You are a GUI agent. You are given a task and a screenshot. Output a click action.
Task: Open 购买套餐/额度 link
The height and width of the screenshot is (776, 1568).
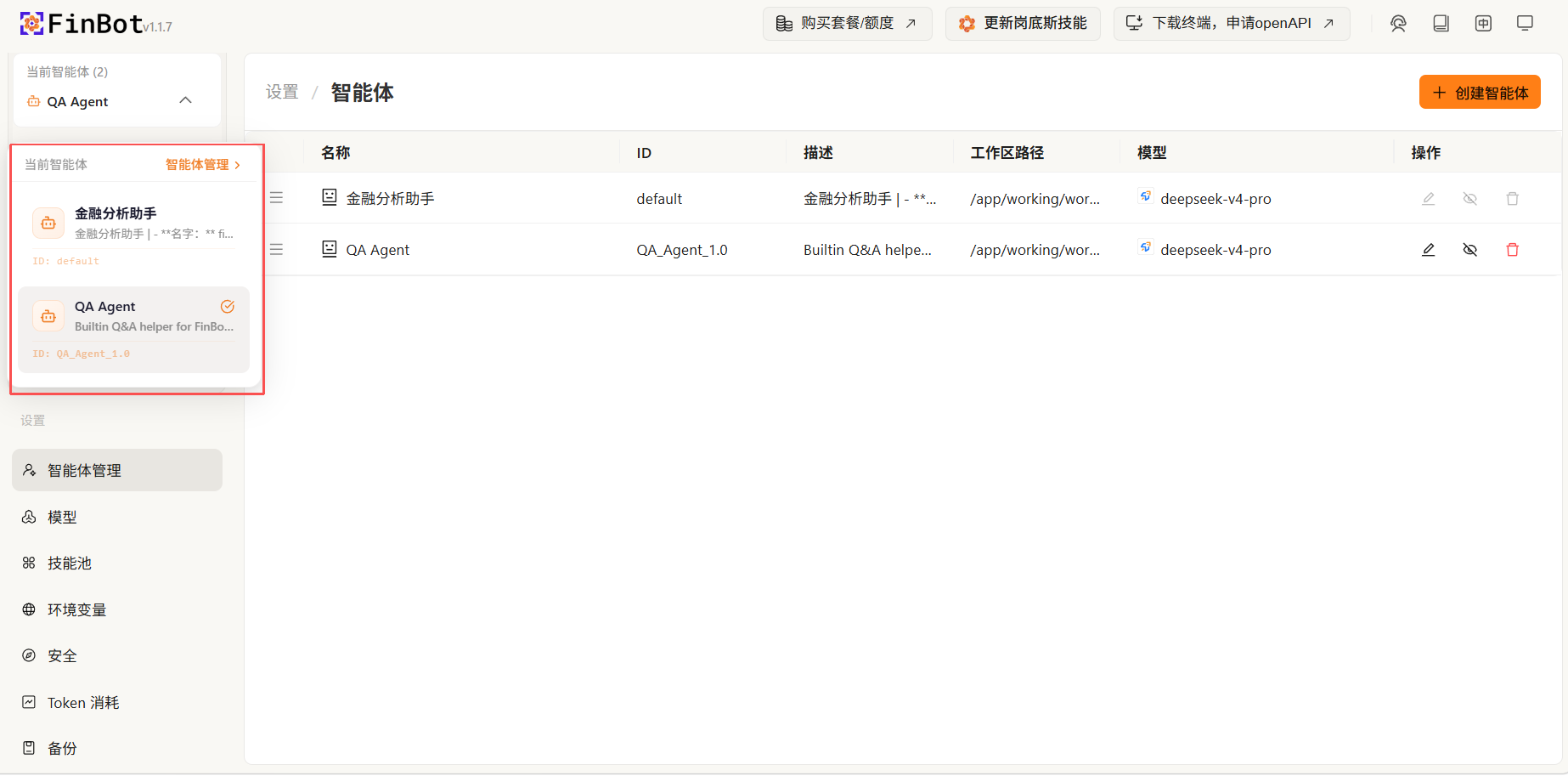tap(847, 24)
